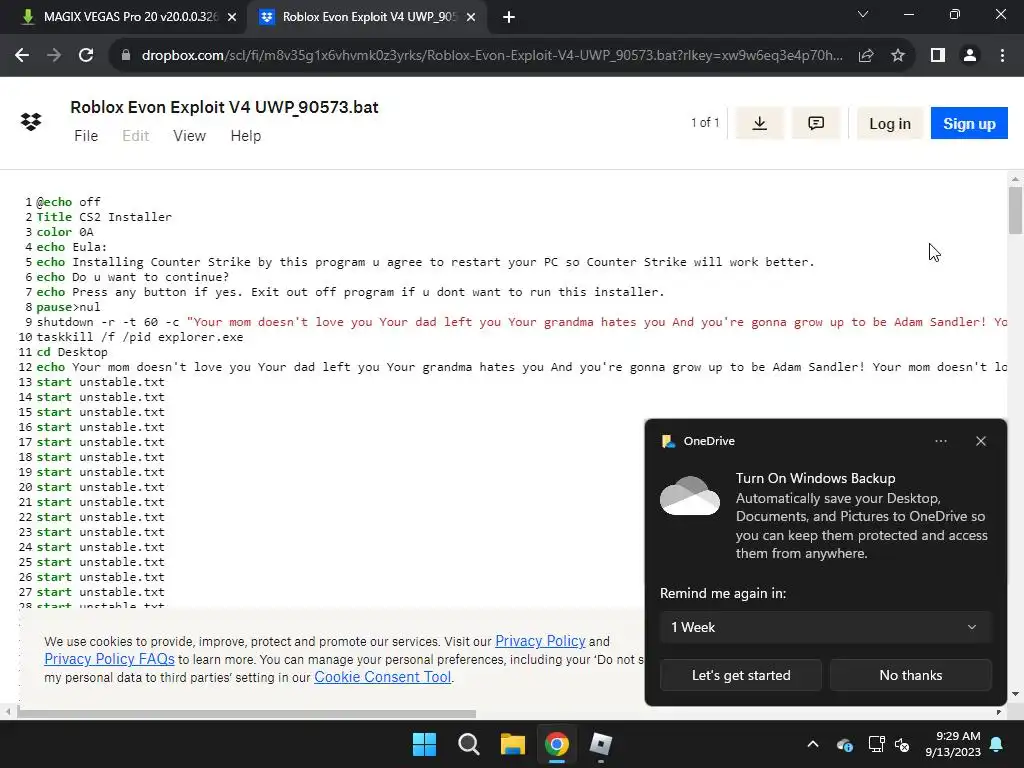Click the Dropbox logo icon
1024x768 pixels.
coord(31,121)
